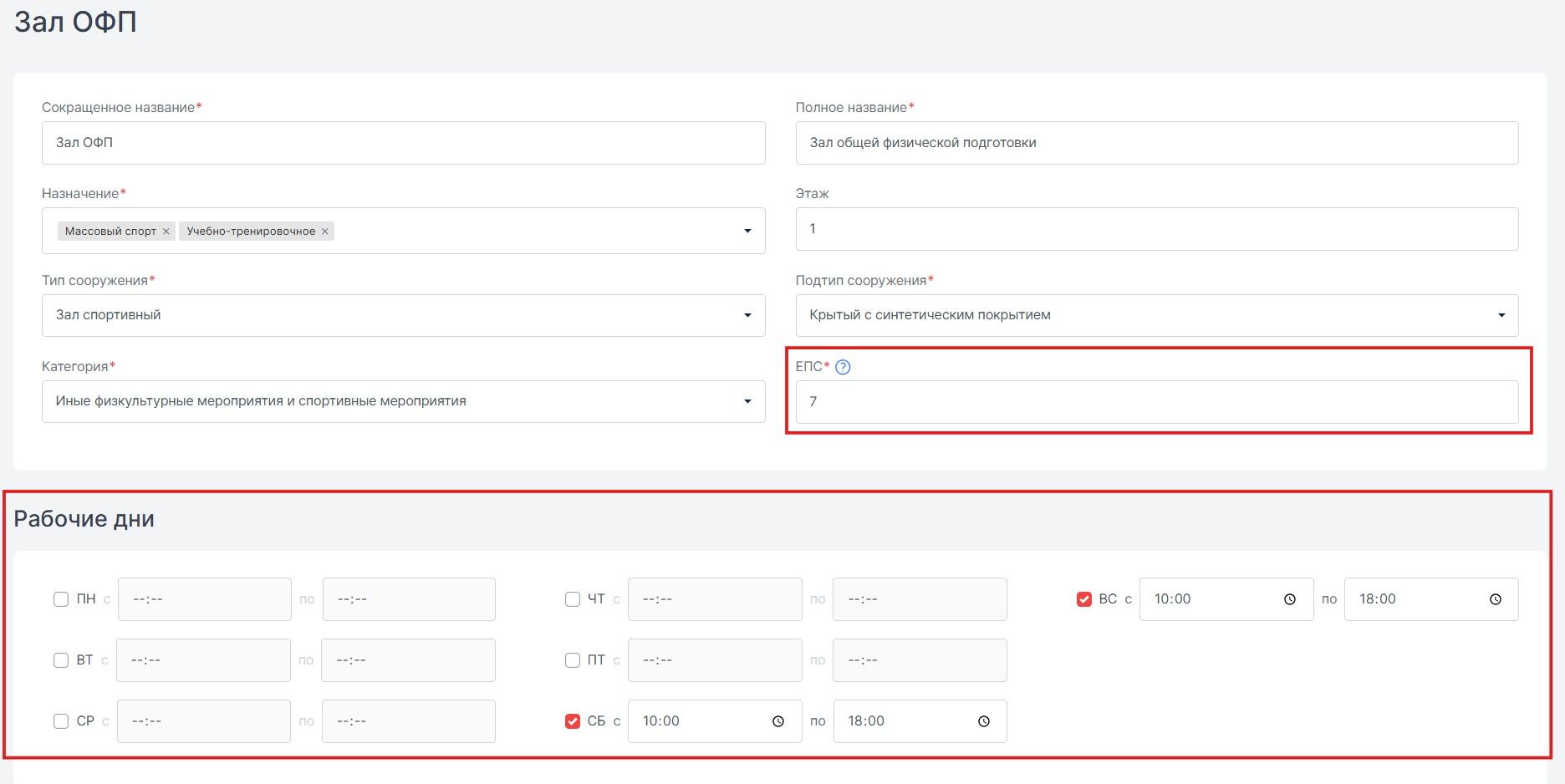Click the ЕПС help question mark icon
Viewport: 1565px width, 784px height.
(x=843, y=367)
